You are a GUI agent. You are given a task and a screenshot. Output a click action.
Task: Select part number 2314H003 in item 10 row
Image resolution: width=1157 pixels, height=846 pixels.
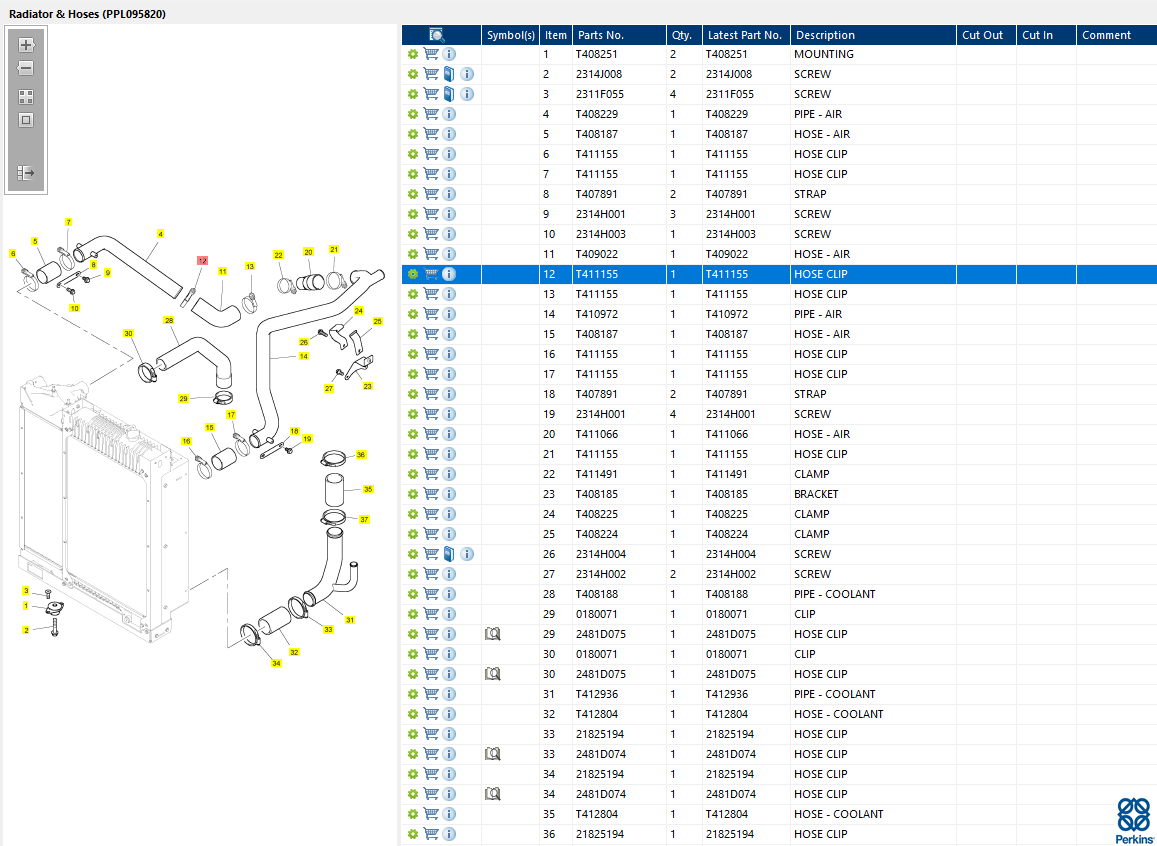click(600, 234)
